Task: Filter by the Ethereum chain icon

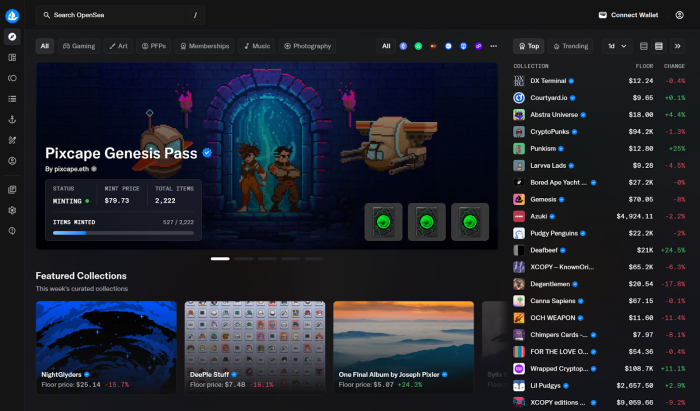Action: click(403, 46)
